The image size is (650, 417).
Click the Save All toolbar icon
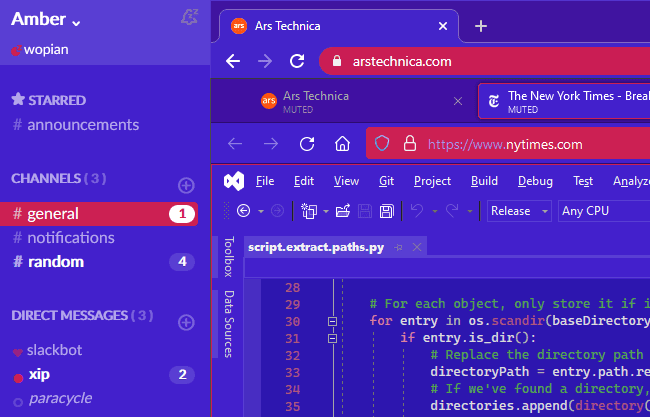[386, 211]
